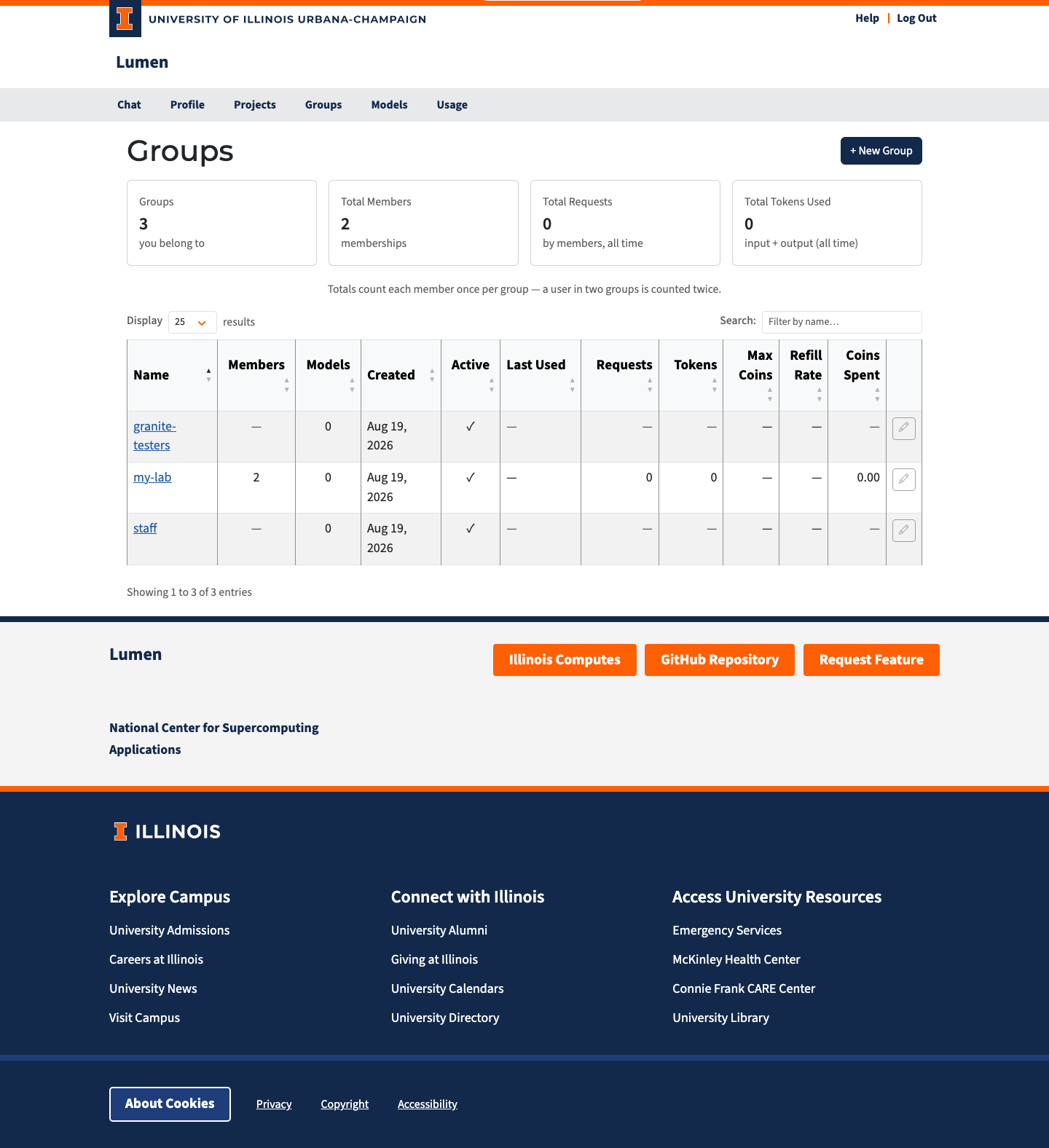This screenshot has width=1049, height=1148.
Task: Go to the Profile nav tab
Action: click(187, 105)
